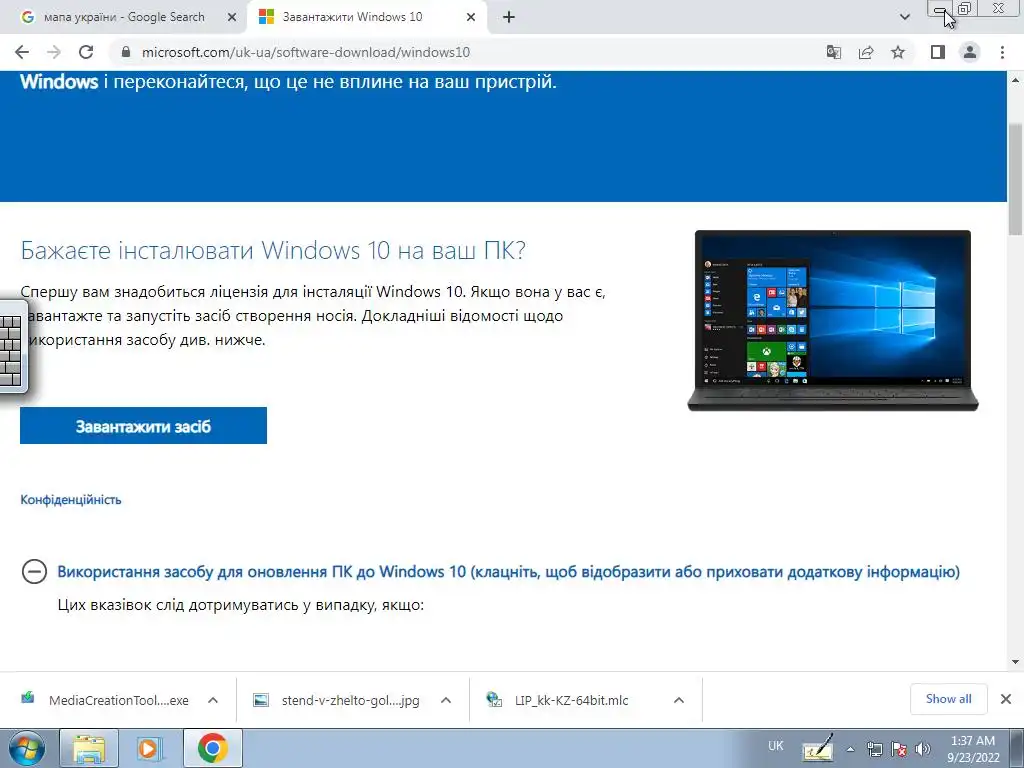Switch to the мапа україни Google Search tab

tap(124, 18)
